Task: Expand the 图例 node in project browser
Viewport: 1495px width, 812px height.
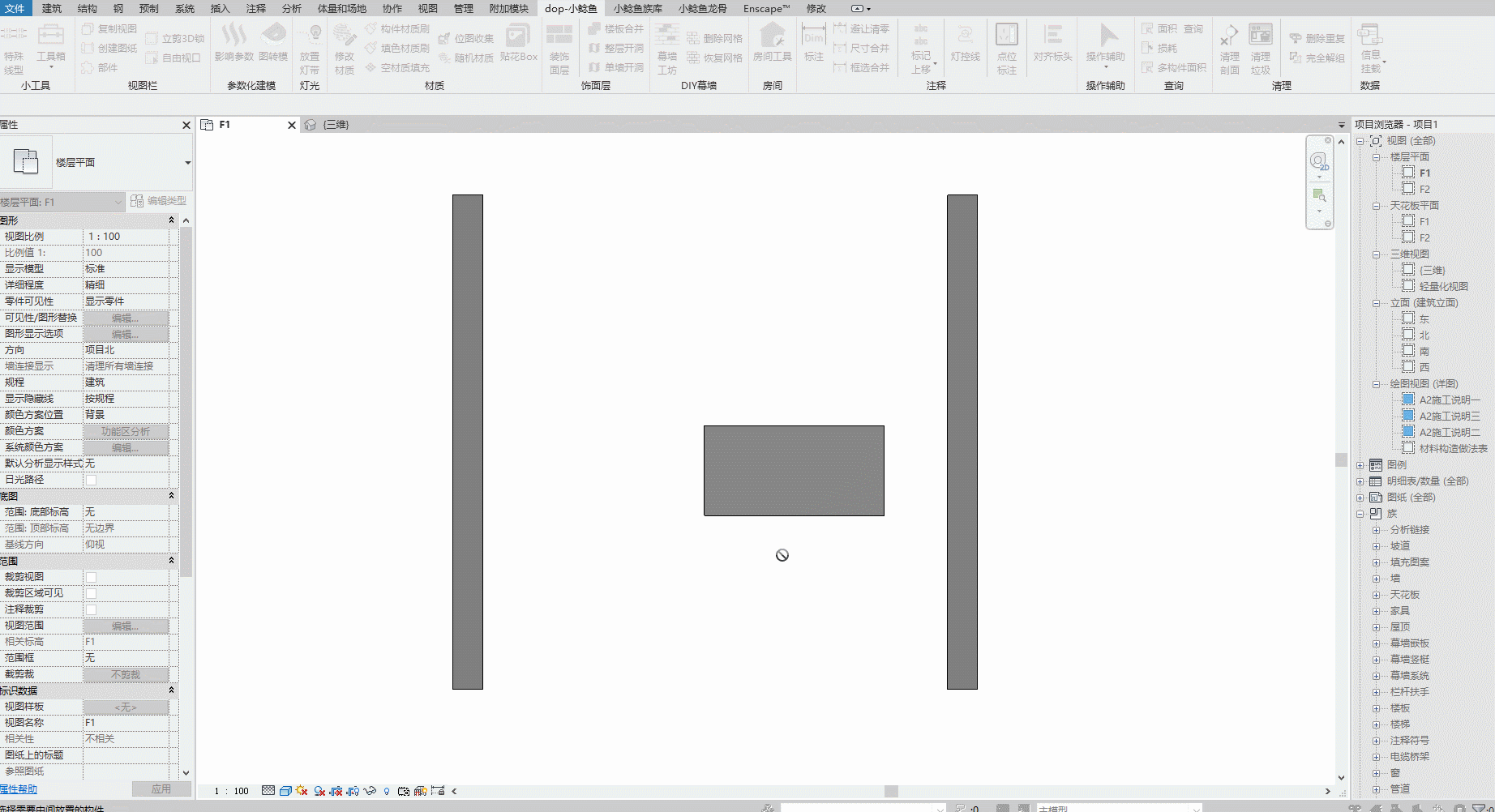Action: tap(1360, 465)
